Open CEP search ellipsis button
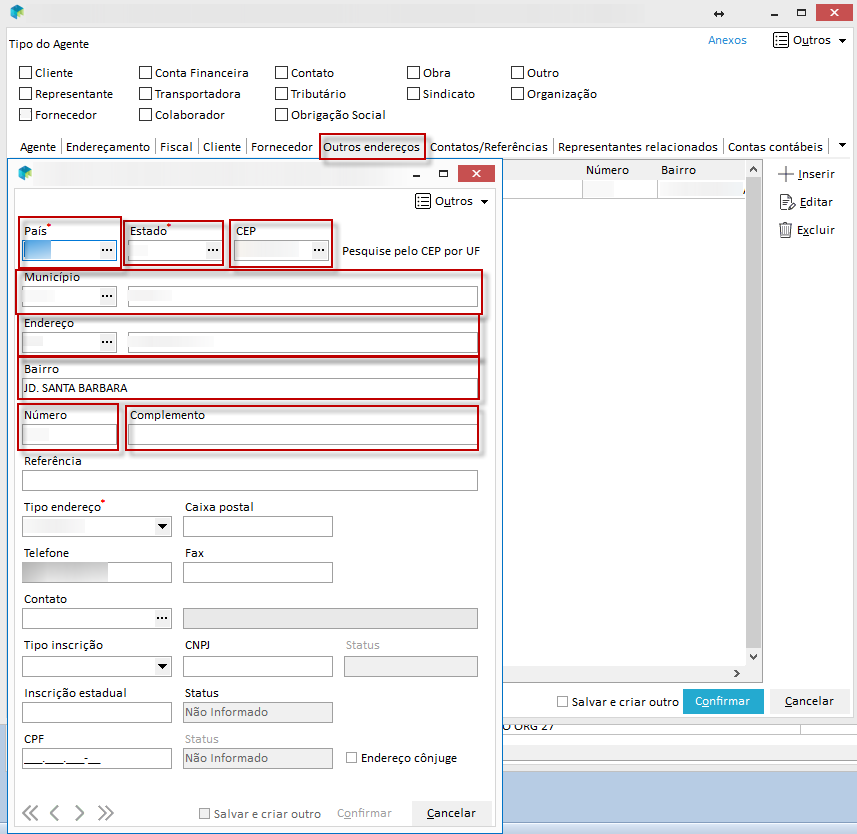Screen dimensions: 857x834 pos(319,250)
